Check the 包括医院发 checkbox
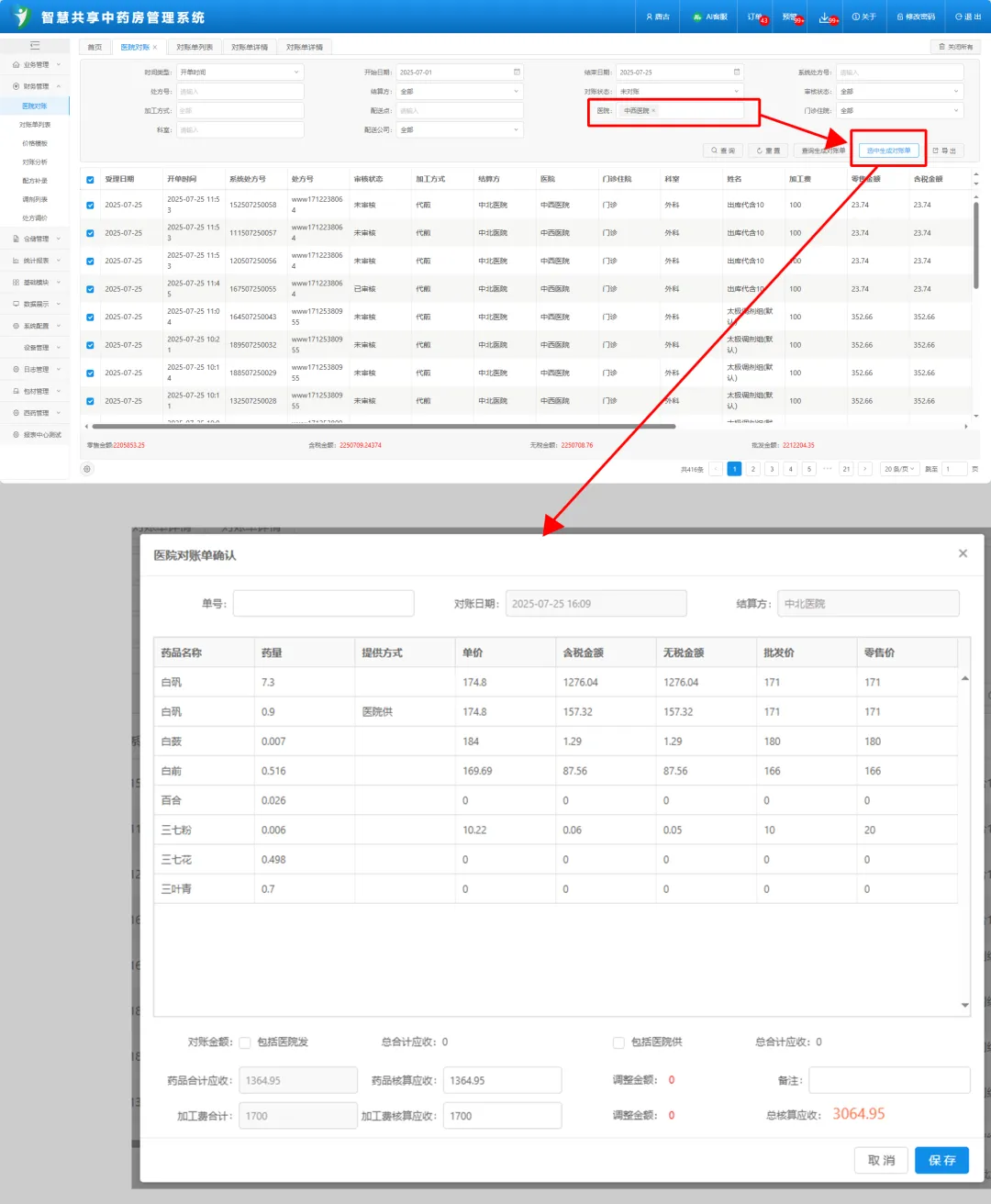Screen dimensions: 991x1204 (245, 1042)
